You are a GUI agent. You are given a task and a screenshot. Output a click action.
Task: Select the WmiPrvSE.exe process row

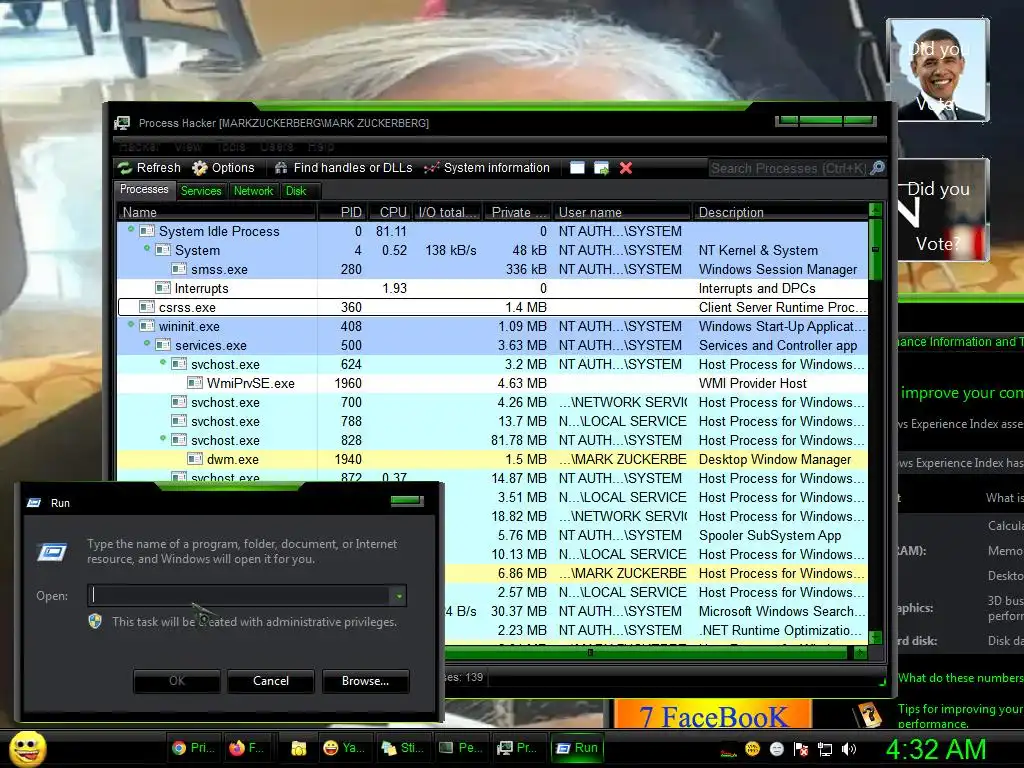click(492, 383)
